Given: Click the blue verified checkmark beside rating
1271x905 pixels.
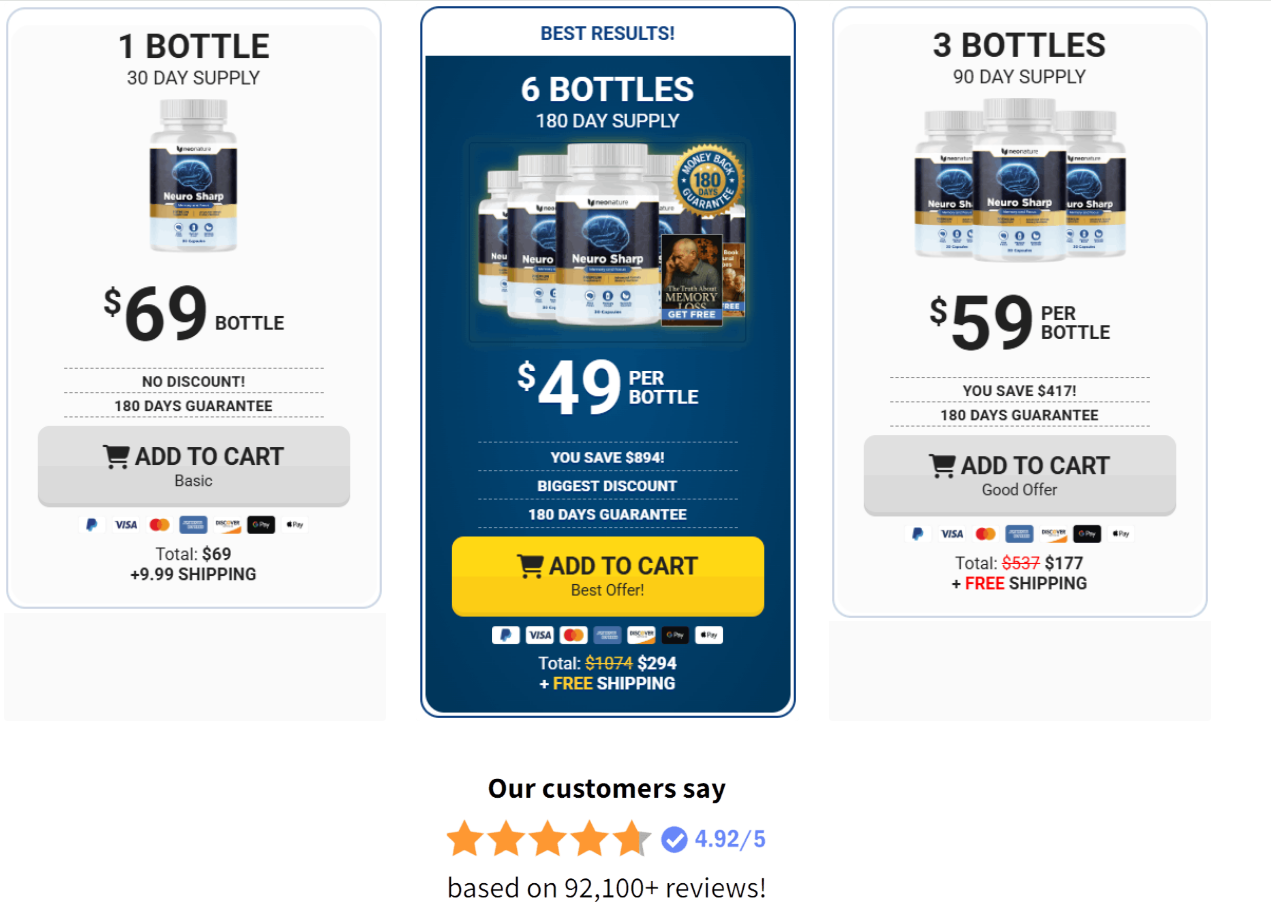Looking at the screenshot, I should click(x=675, y=839).
